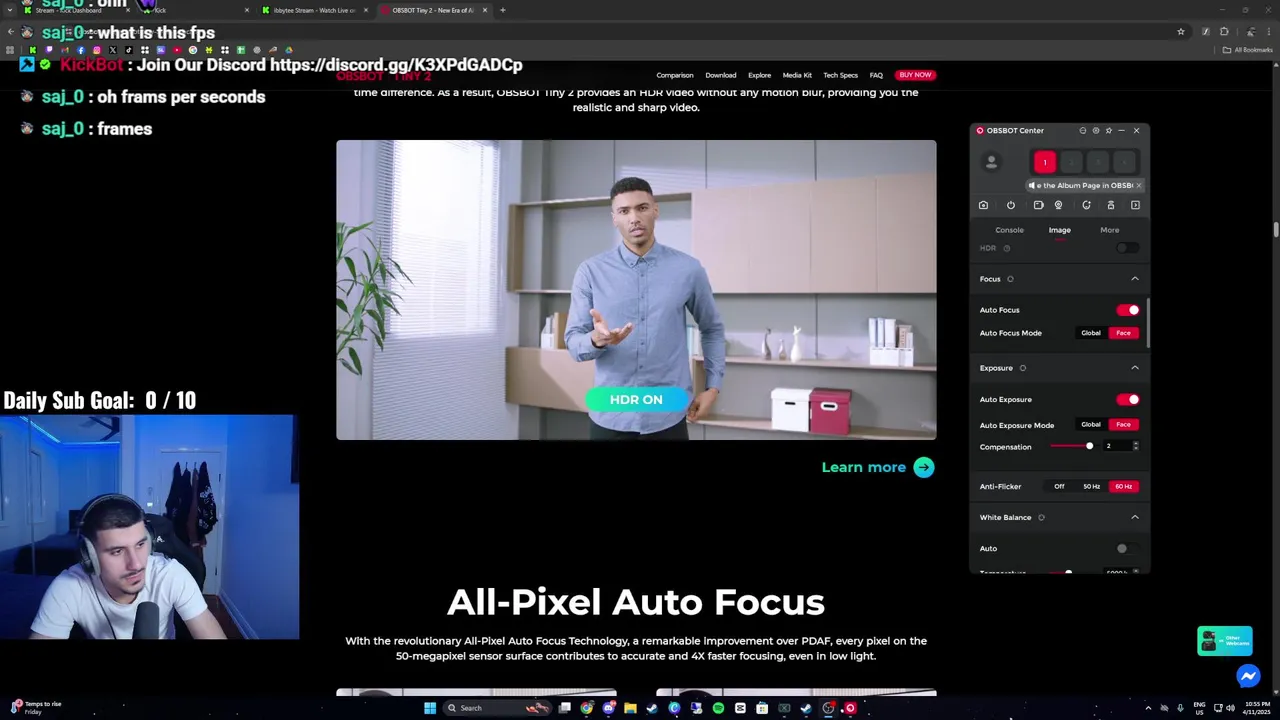Set Auto Exposure Mode to Face
The image size is (1280, 720).
[1123, 424]
